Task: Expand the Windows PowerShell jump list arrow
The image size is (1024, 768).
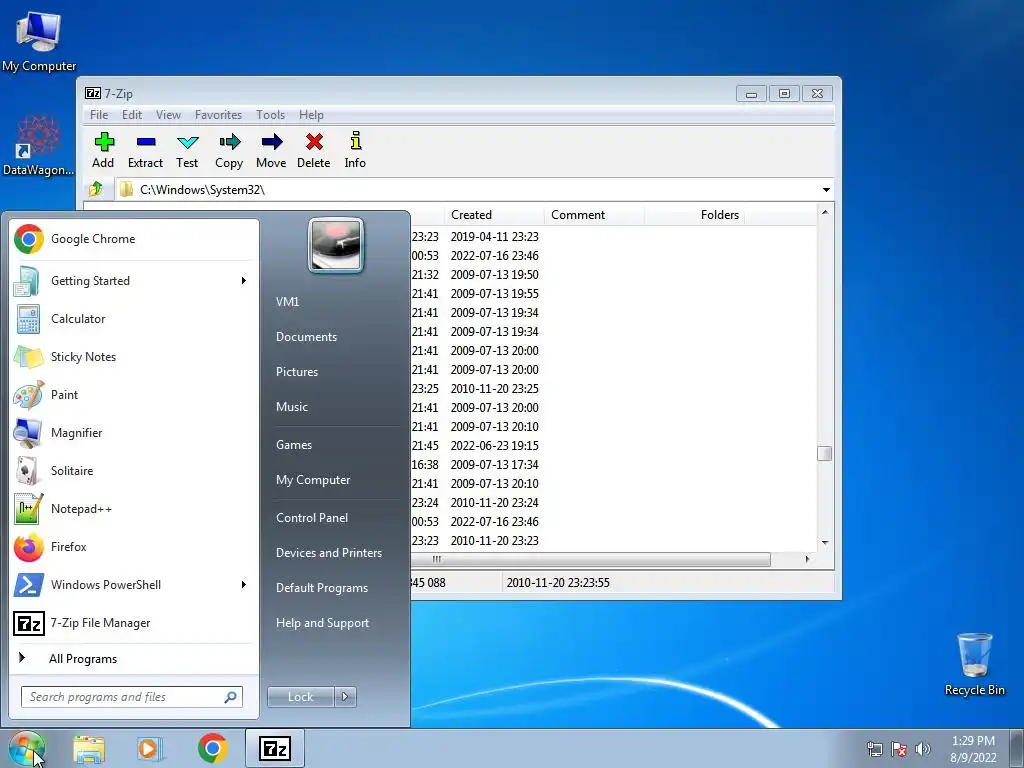Action: (x=244, y=584)
